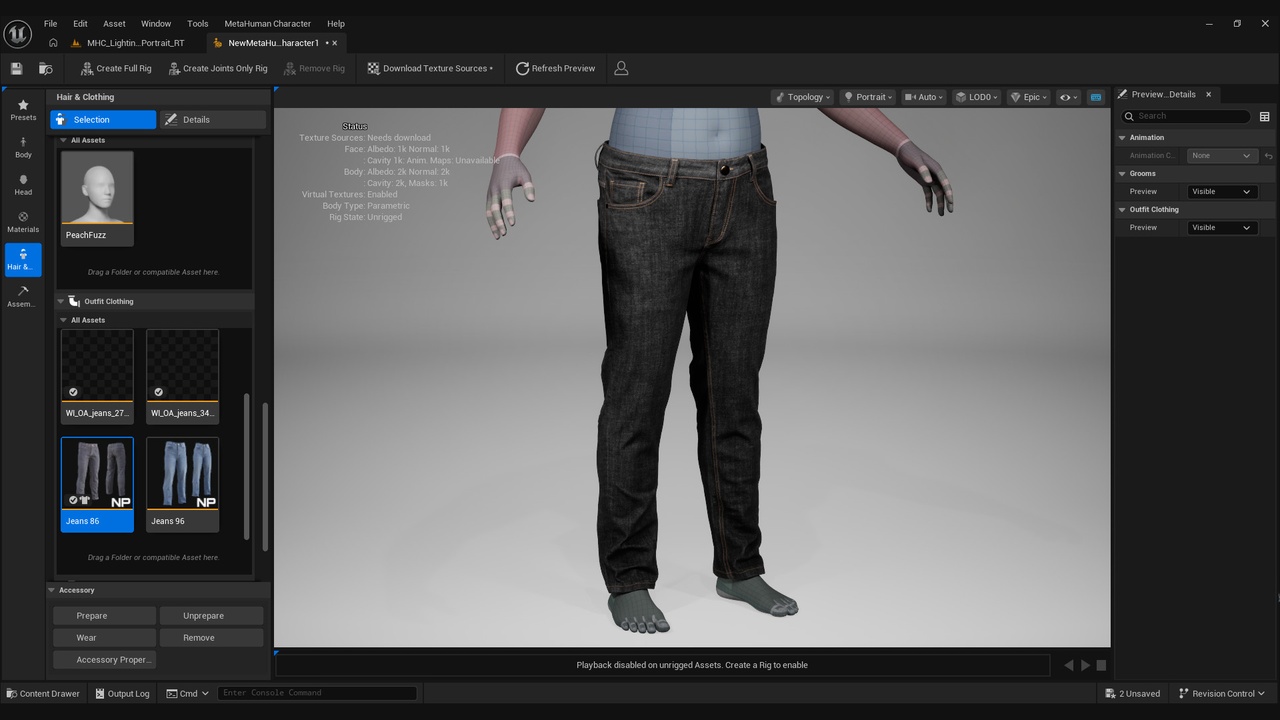
Task: Switch to the Selection tab
Action: pos(103,120)
